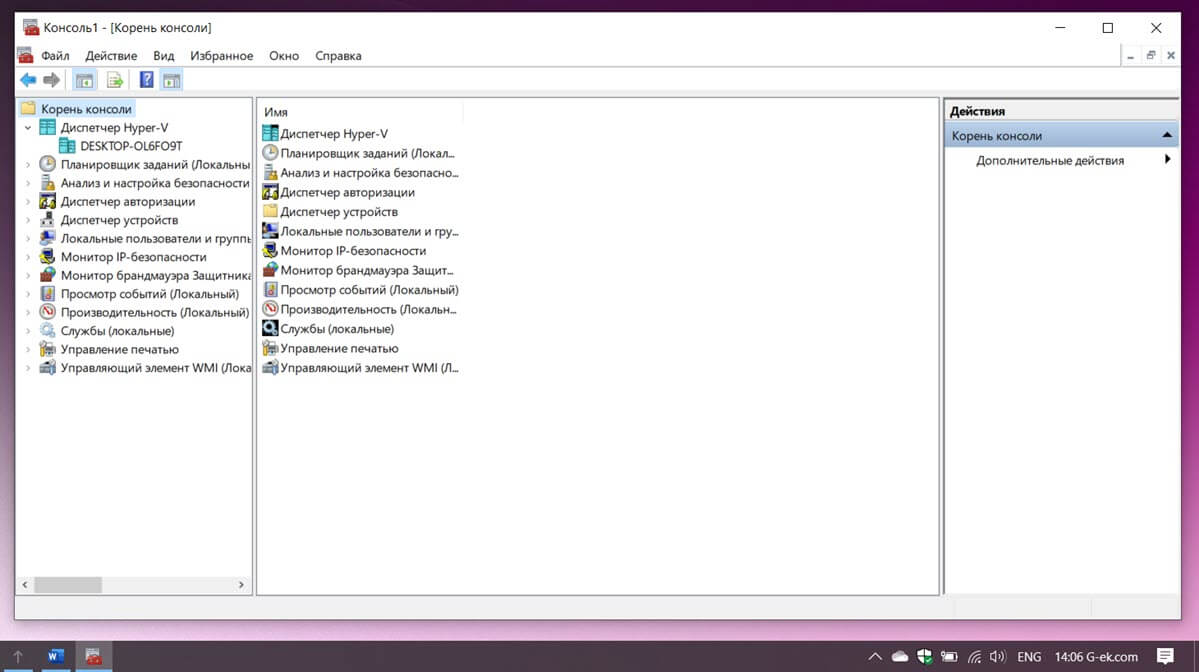
Task: Minimize the inner console child window
Action: (1130, 55)
